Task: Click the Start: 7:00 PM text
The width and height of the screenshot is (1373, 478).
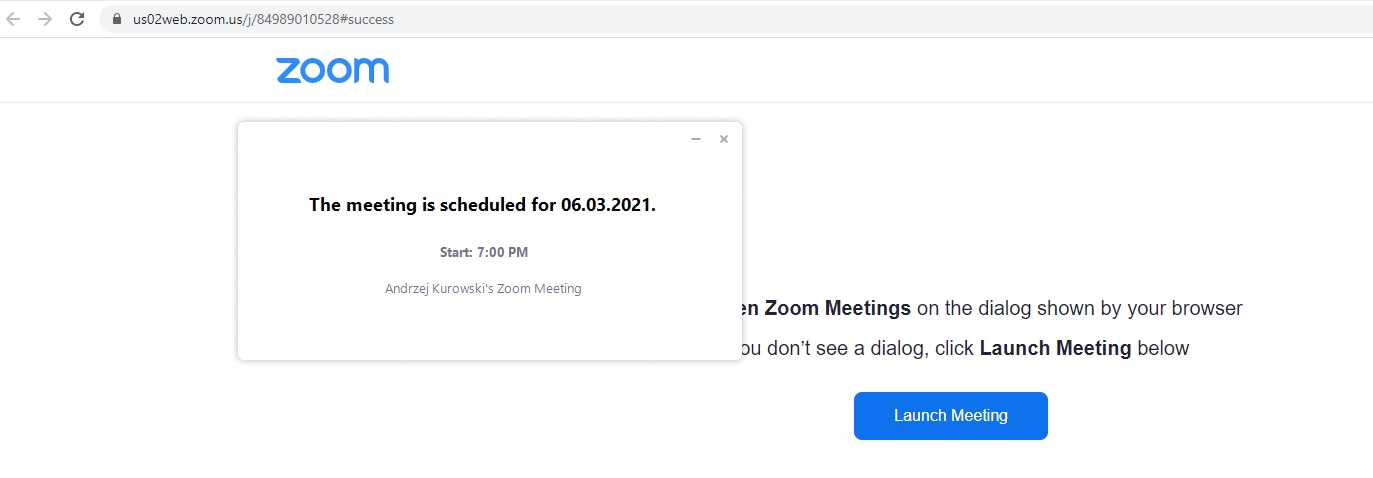Action: [484, 252]
